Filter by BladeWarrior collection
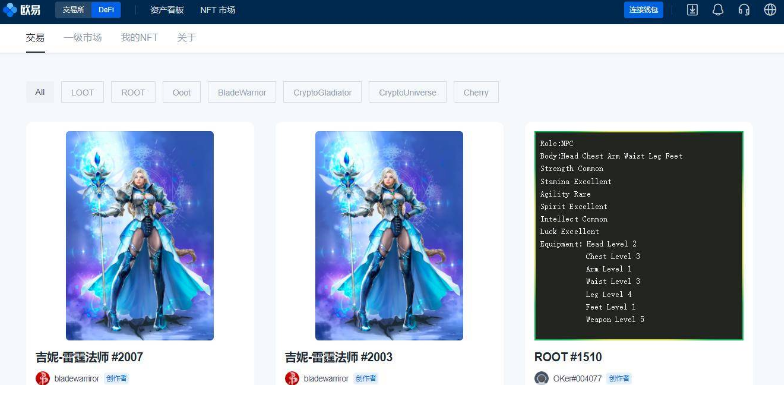This screenshot has height=394, width=784. click(242, 92)
